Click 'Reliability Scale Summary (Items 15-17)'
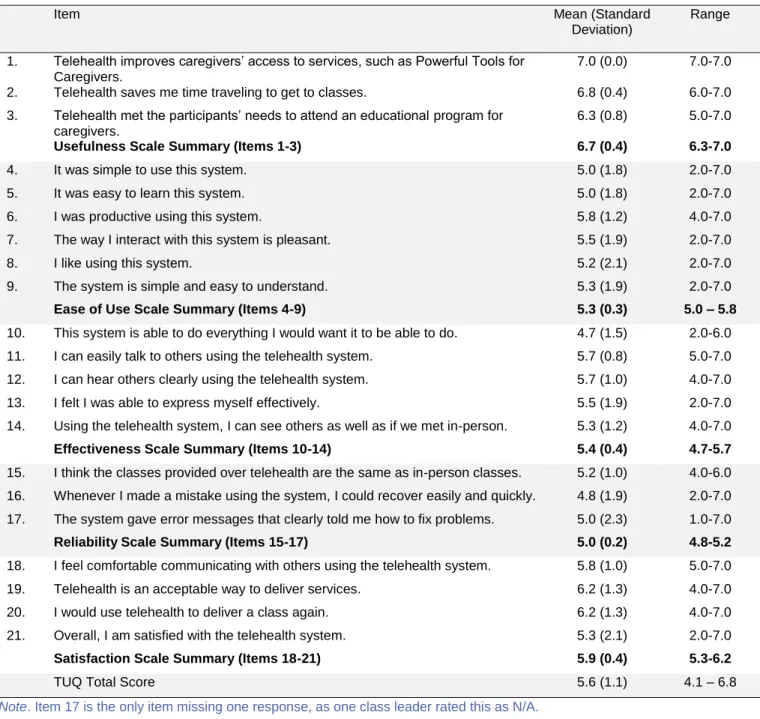Screen dimensions: 760x719 tap(181, 542)
